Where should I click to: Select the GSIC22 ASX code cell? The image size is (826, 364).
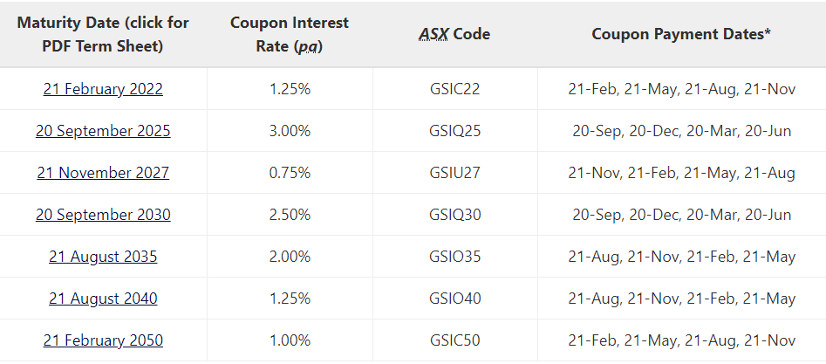pyautogui.click(x=455, y=89)
